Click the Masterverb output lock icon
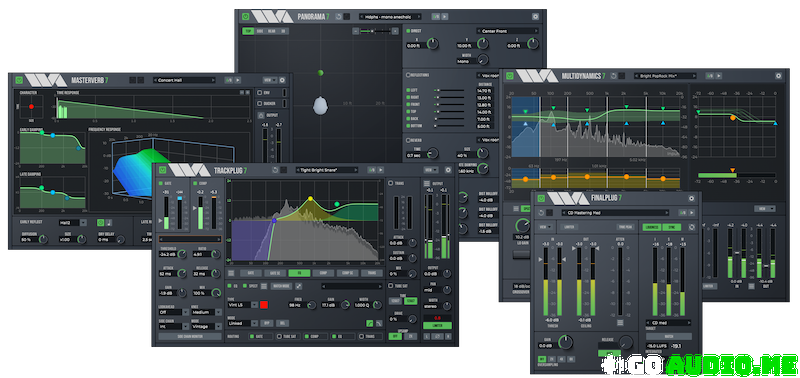The width and height of the screenshot is (800, 378). (x=261, y=116)
